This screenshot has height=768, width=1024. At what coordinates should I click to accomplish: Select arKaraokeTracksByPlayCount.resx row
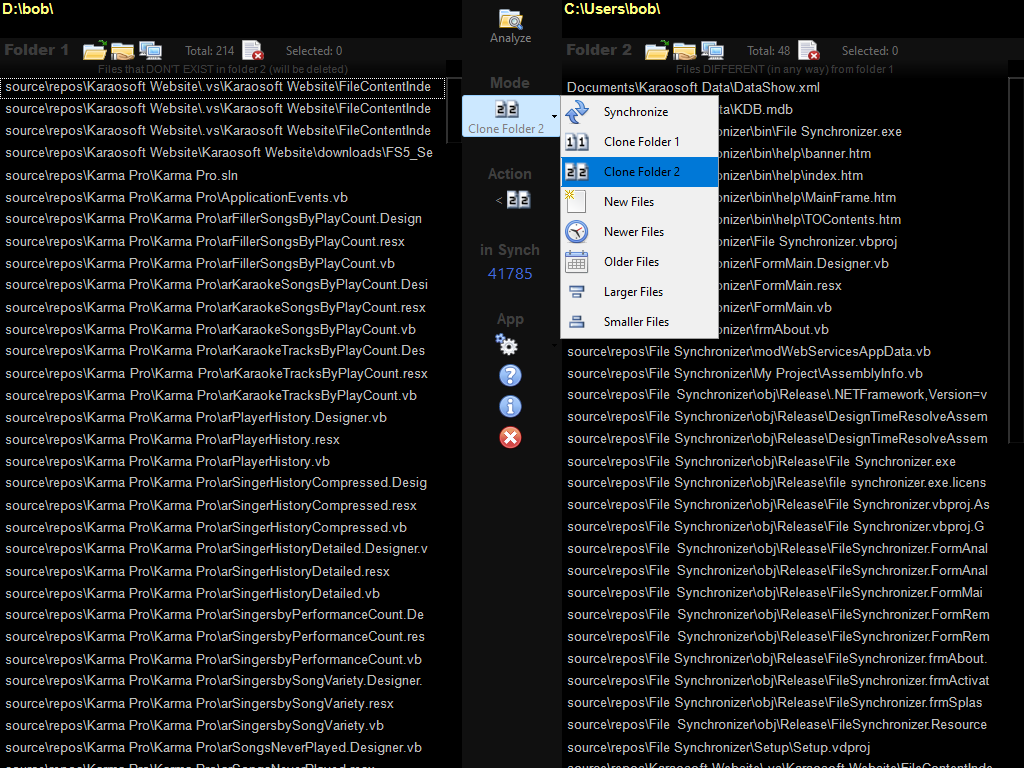pos(222,373)
